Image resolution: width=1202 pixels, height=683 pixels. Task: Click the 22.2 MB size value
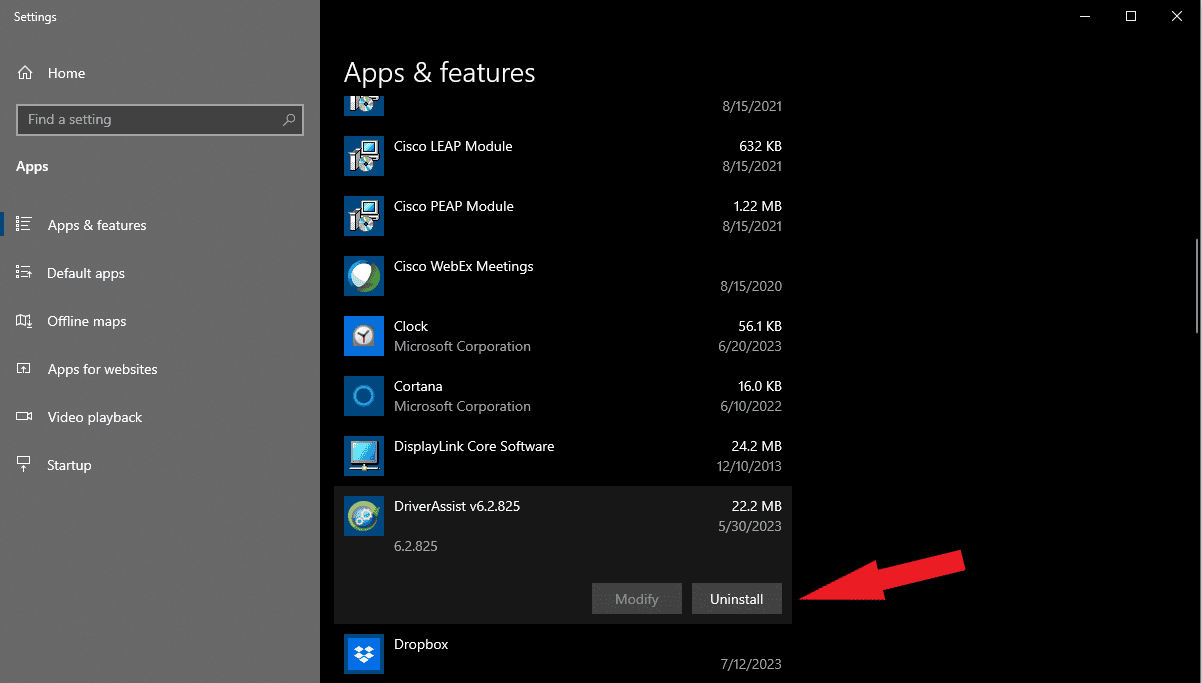click(757, 506)
